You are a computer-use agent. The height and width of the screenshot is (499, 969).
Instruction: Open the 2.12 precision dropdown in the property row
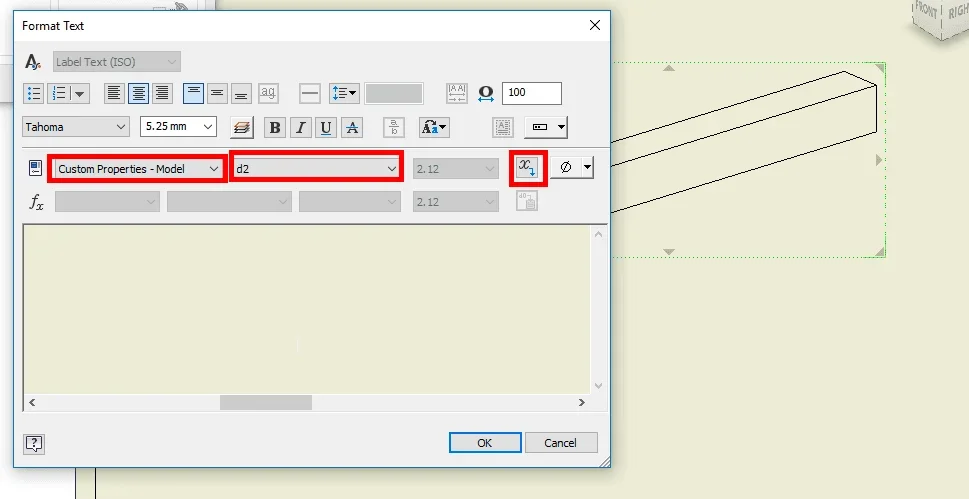(455, 168)
